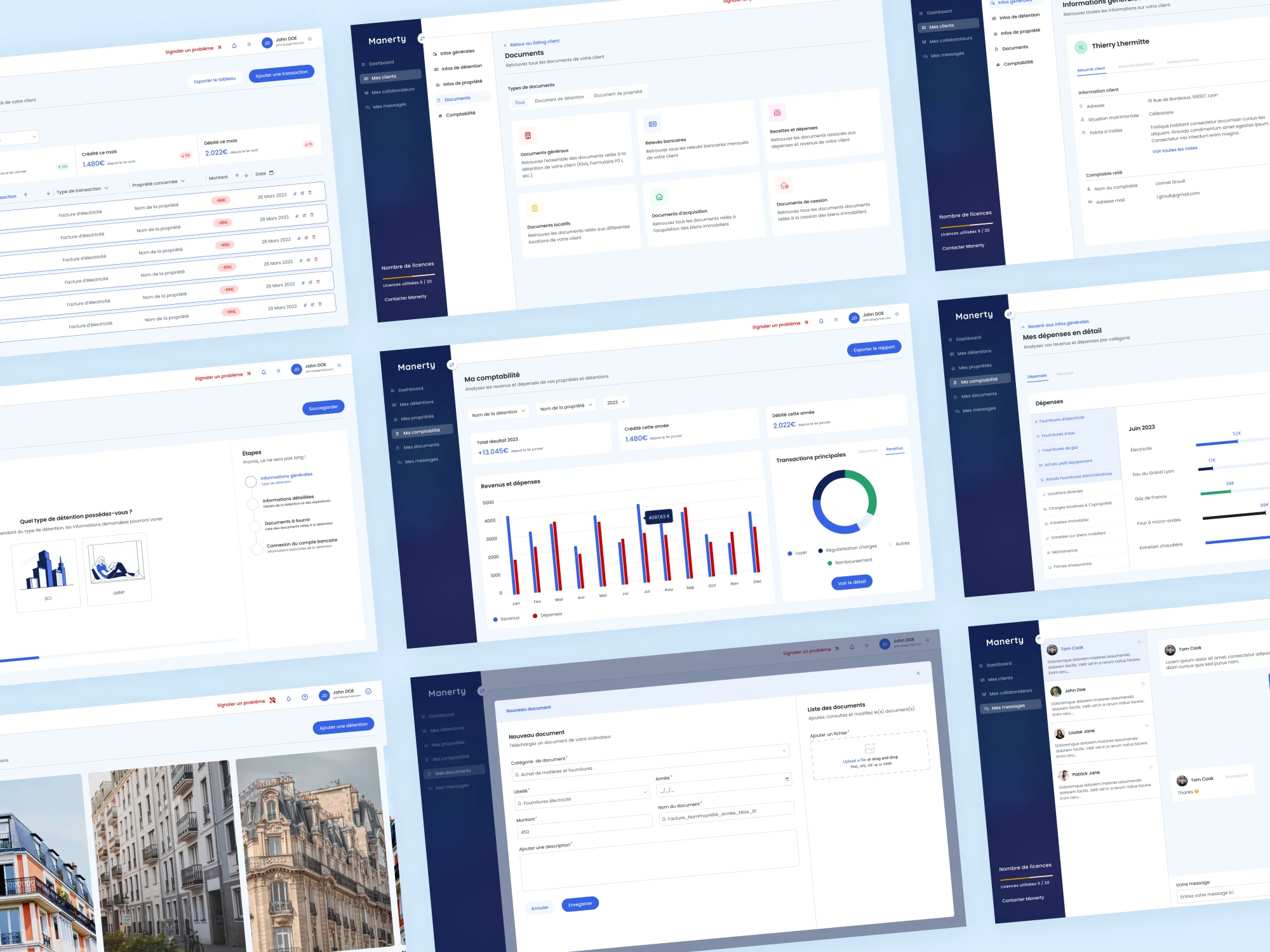This screenshot has height=952, width=1270.
Task: Open the 2023 year dropdown
Action: pos(616,402)
